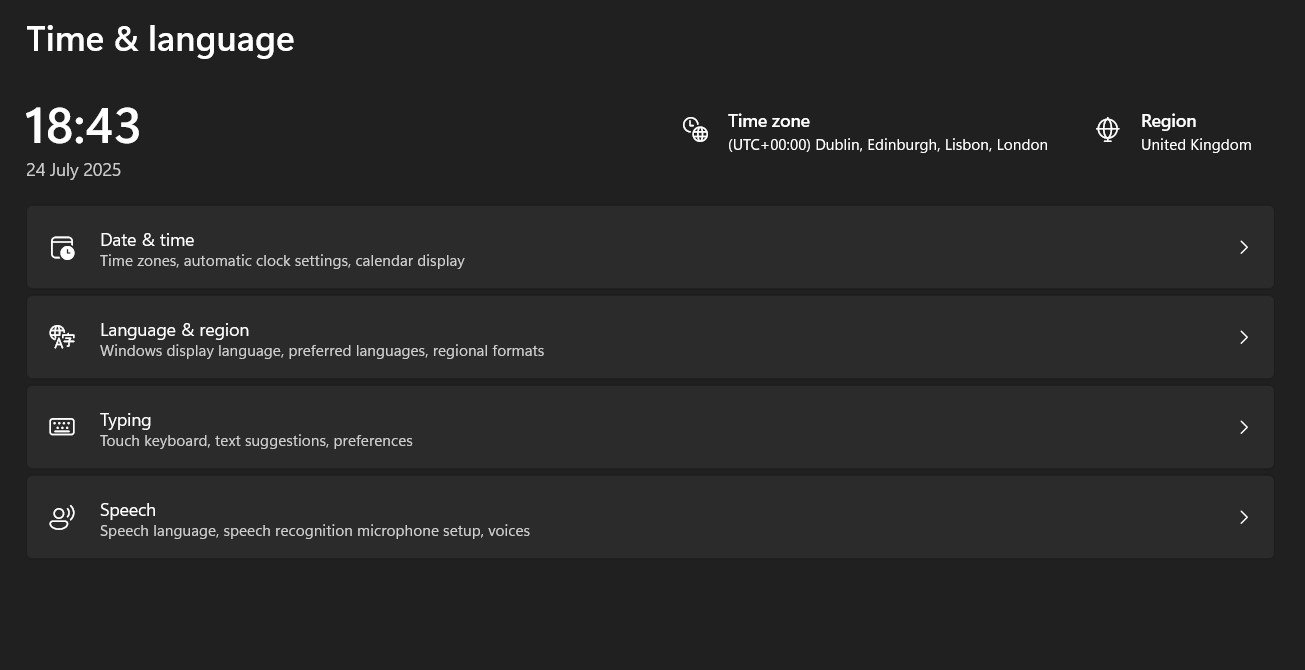Click 'Touch keyboard, text suggestions, preferences' description
The width and height of the screenshot is (1305, 670).
point(256,441)
